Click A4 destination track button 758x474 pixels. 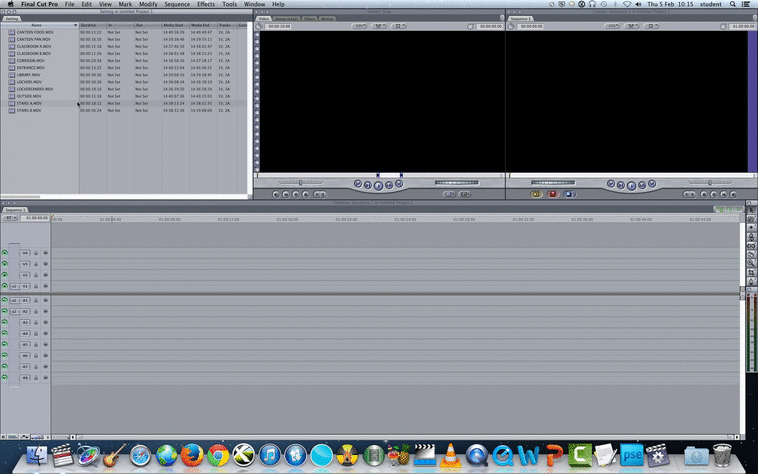coord(25,333)
